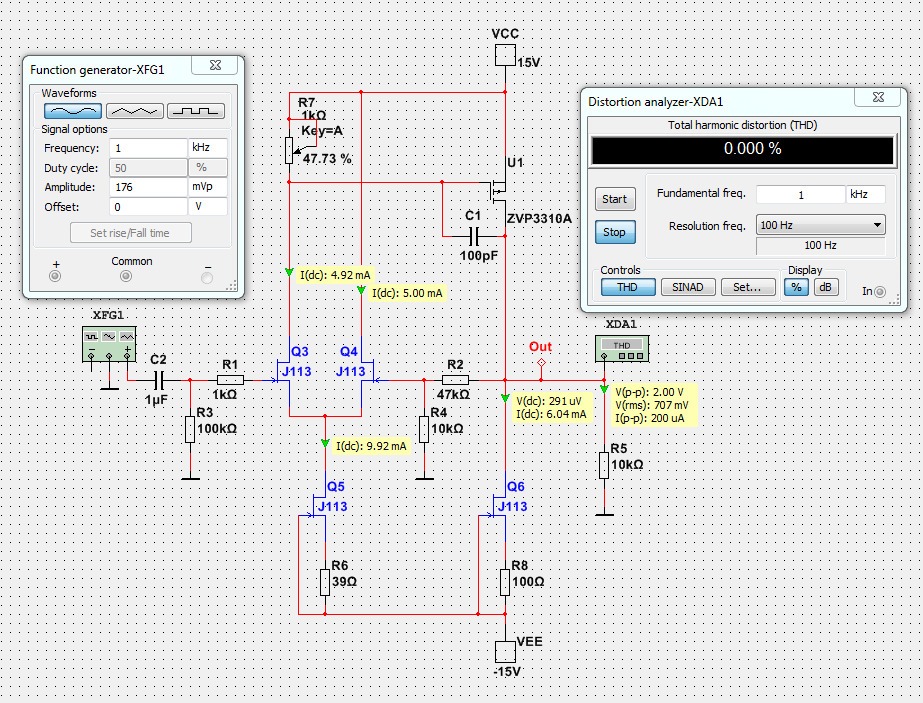Screen dimensions: 923x703
Task: Click the I(dc) 4.92 mA probe label
Action: (x=336, y=275)
